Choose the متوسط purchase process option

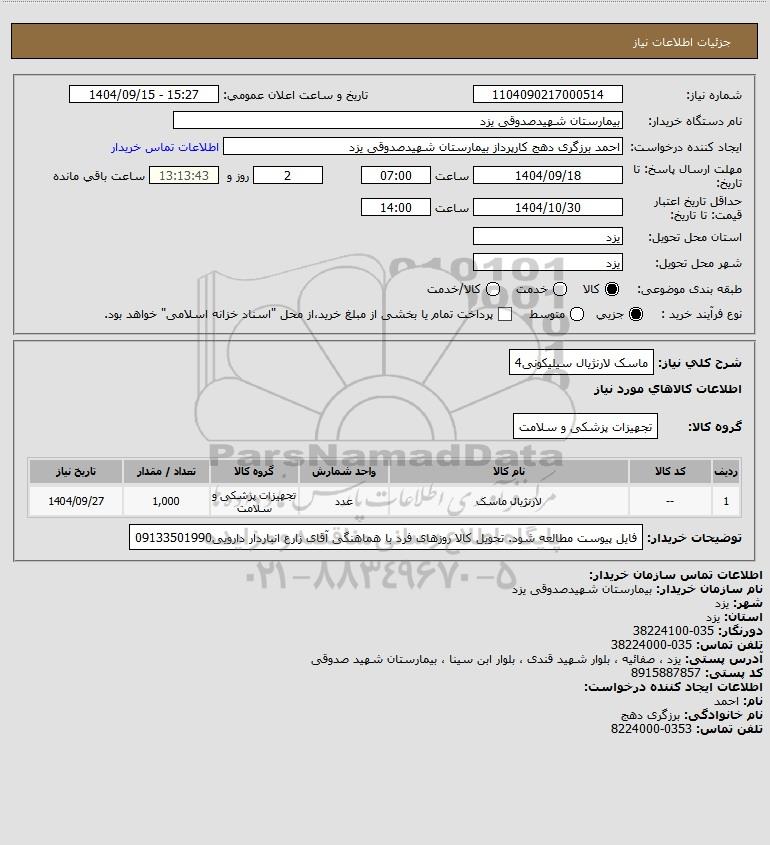(x=577, y=314)
